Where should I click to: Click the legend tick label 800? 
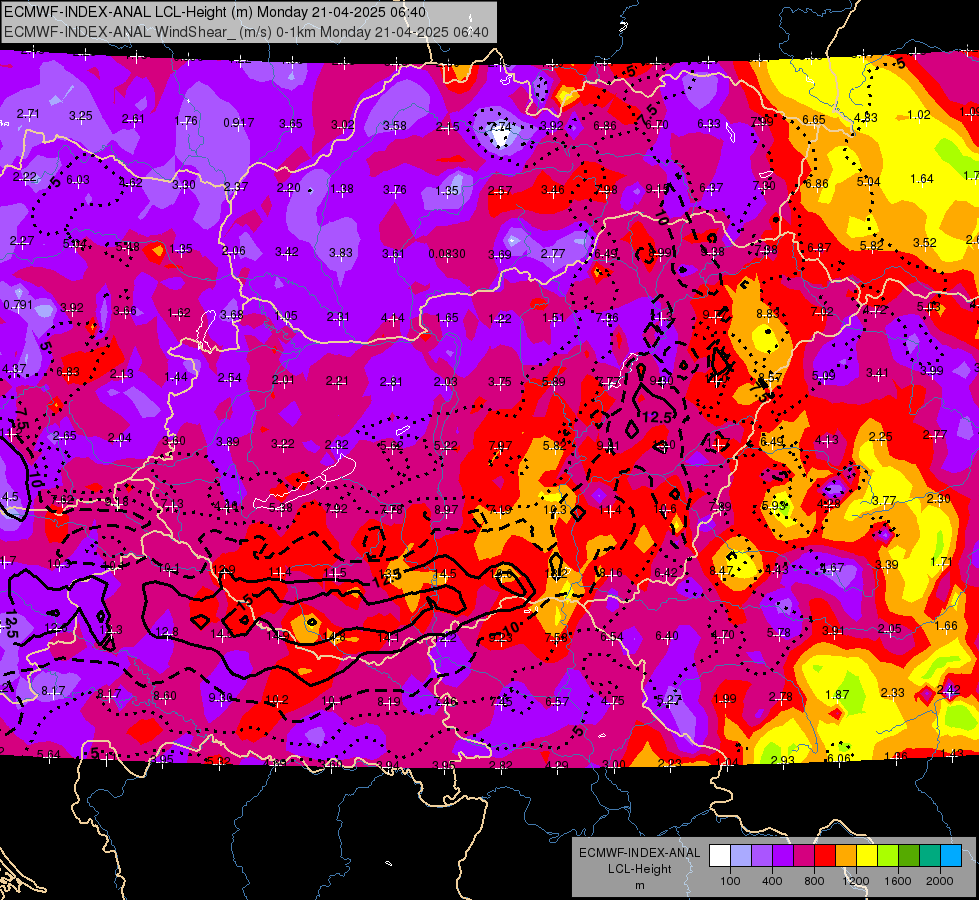point(814,881)
